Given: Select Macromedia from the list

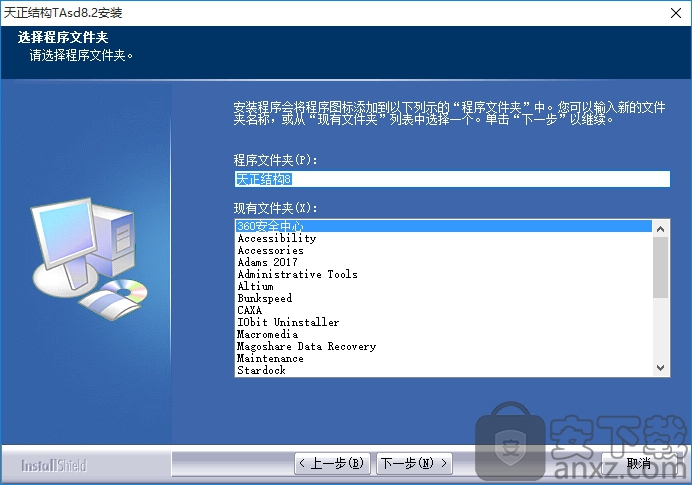Looking at the screenshot, I should click(443, 334).
